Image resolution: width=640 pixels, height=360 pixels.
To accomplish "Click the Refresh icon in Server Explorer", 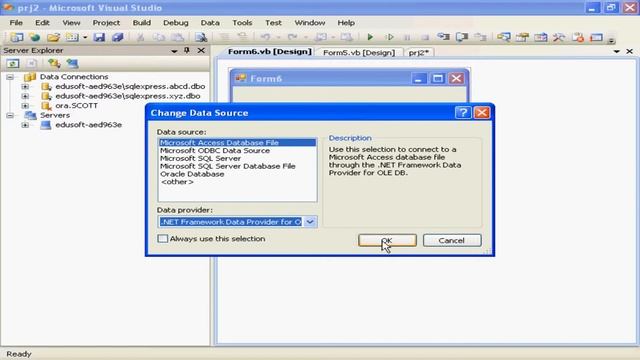I will pos(13,63).
